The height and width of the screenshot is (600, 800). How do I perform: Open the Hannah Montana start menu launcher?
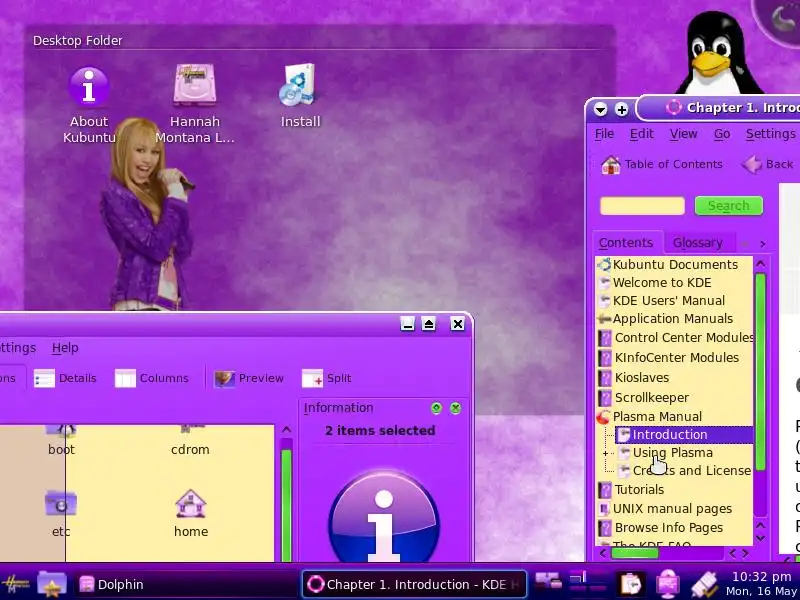point(15,584)
